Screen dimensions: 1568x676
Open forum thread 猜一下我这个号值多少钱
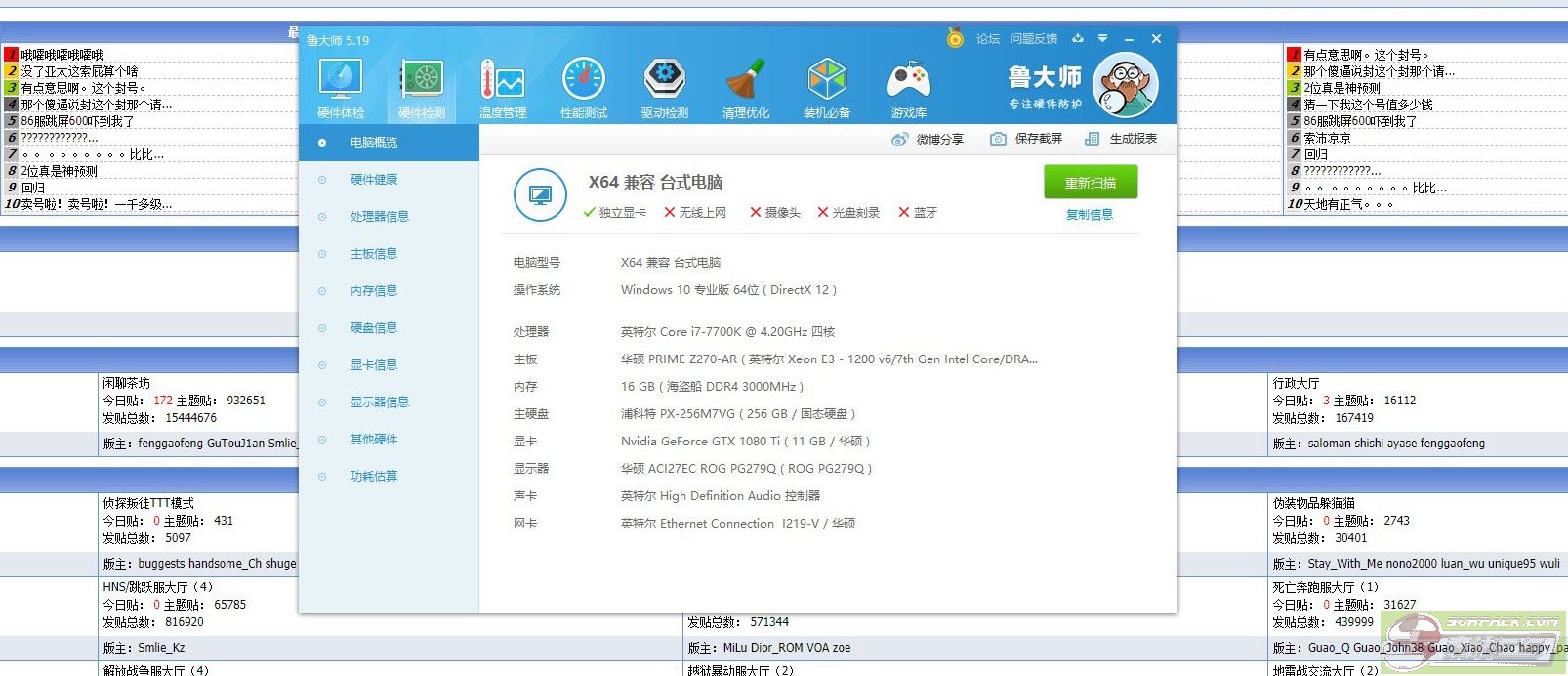[x=1368, y=105]
